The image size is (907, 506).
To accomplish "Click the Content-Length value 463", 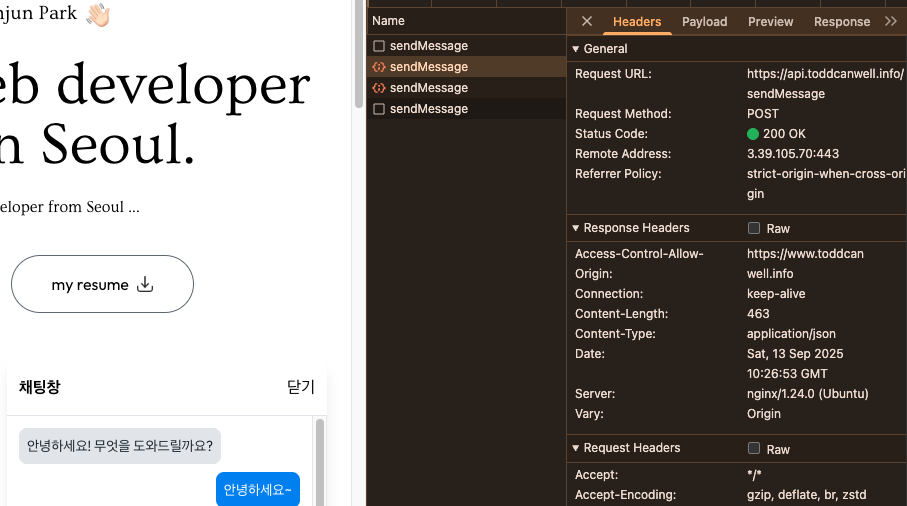I will 758,314.
